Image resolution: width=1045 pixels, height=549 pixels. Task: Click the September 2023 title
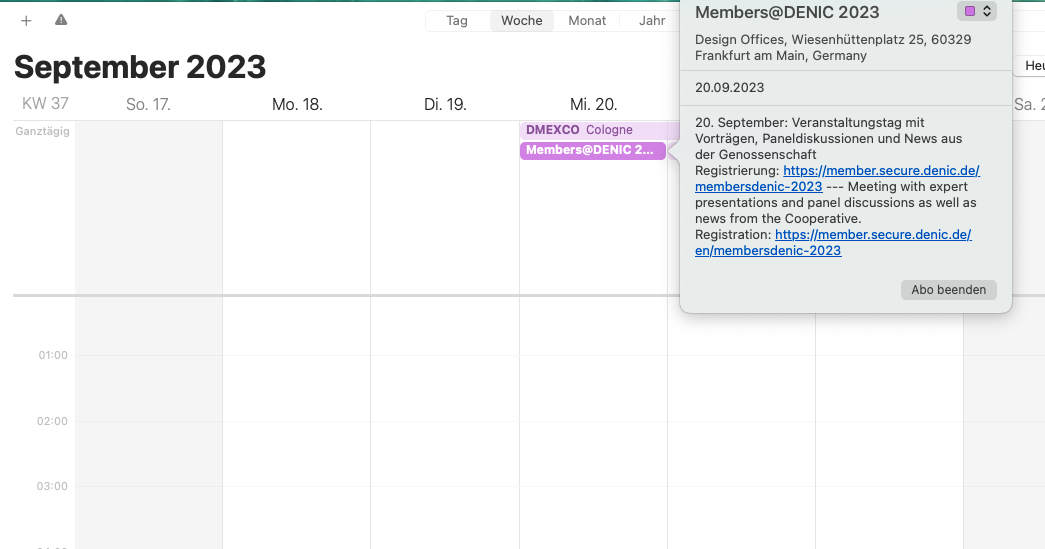(140, 67)
